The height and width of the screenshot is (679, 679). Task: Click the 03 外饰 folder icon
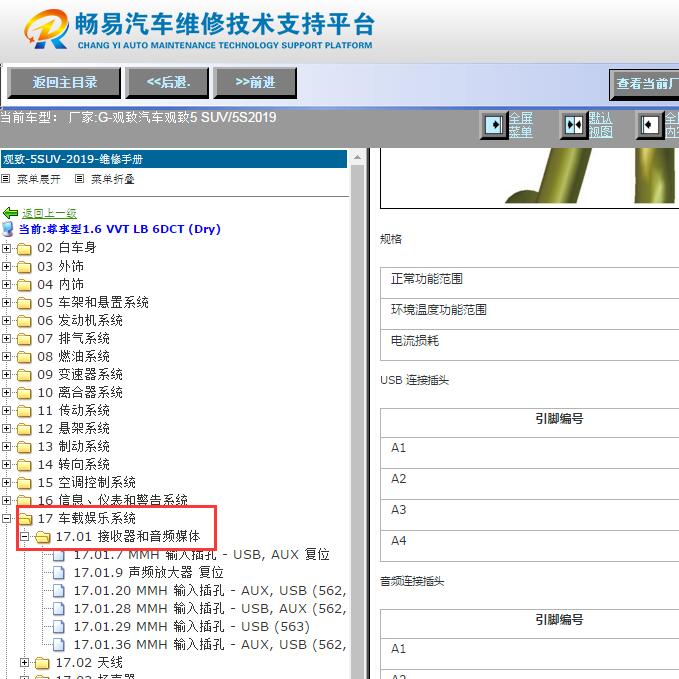[24, 267]
